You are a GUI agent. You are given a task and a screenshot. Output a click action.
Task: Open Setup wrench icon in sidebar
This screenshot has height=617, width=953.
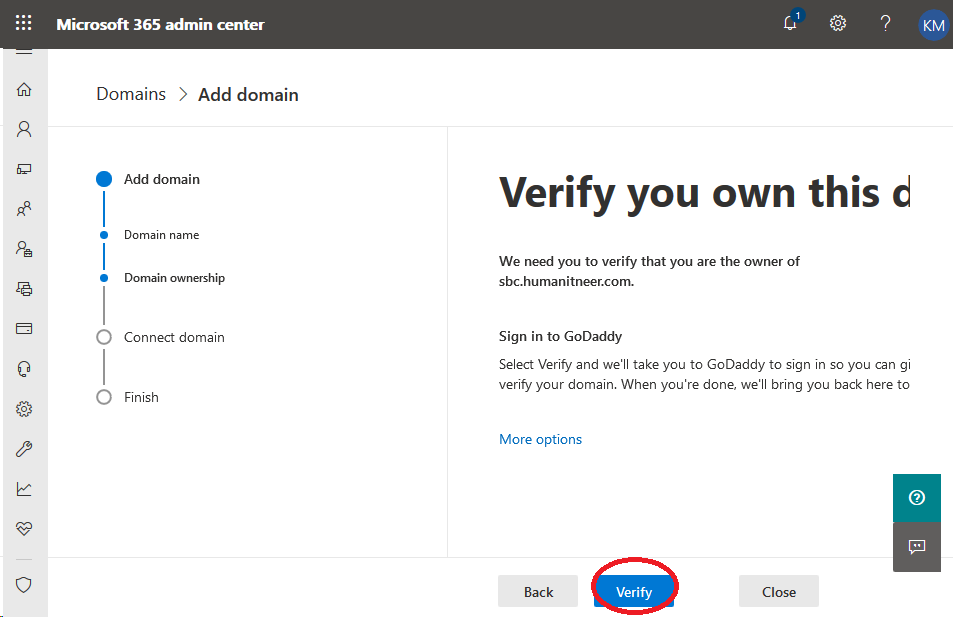(24, 449)
